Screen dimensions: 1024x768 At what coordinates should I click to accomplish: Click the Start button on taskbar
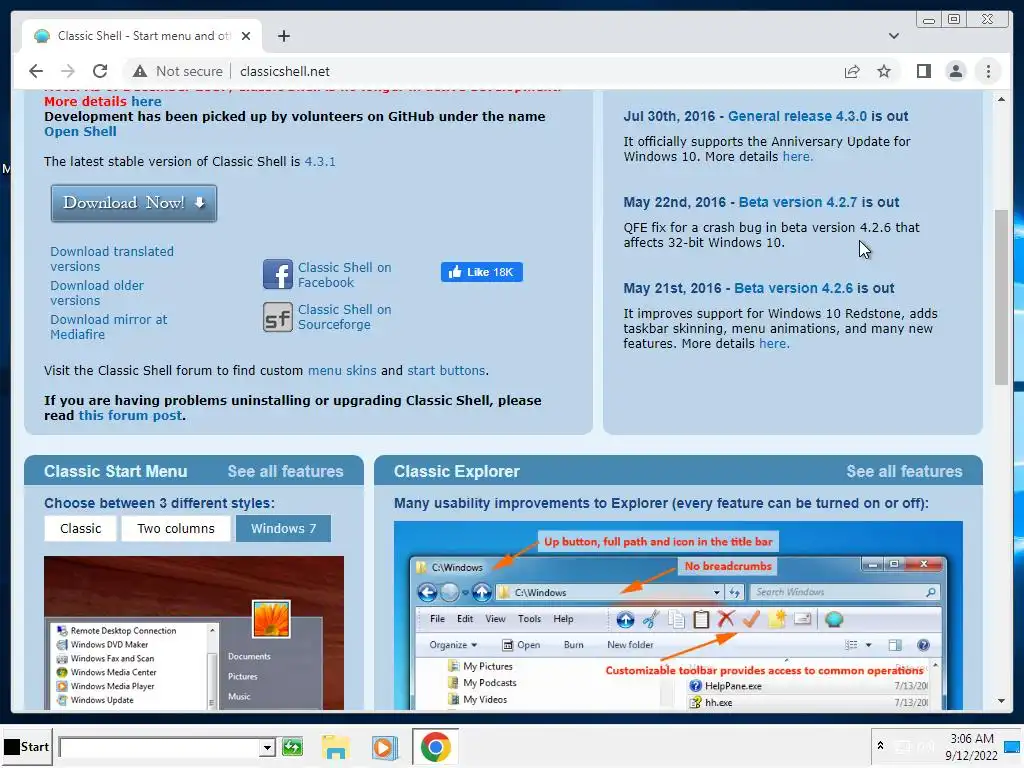27,746
